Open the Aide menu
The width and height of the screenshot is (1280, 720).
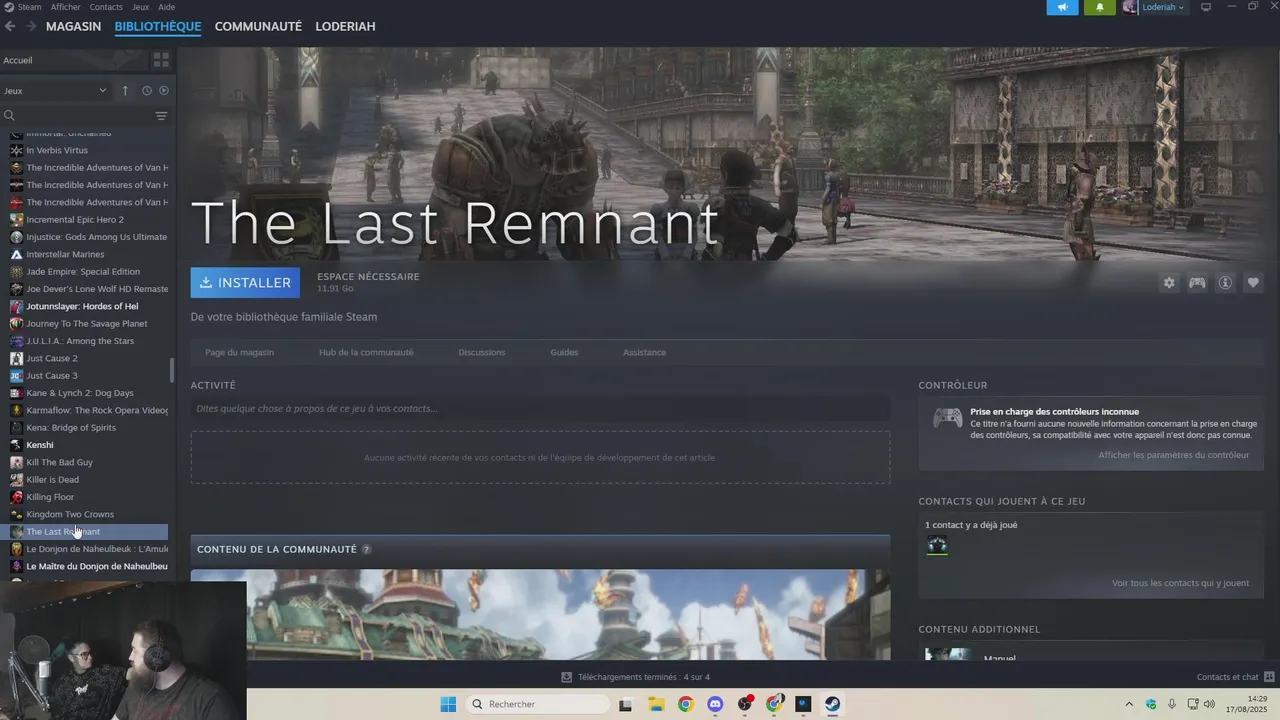coord(167,7)
